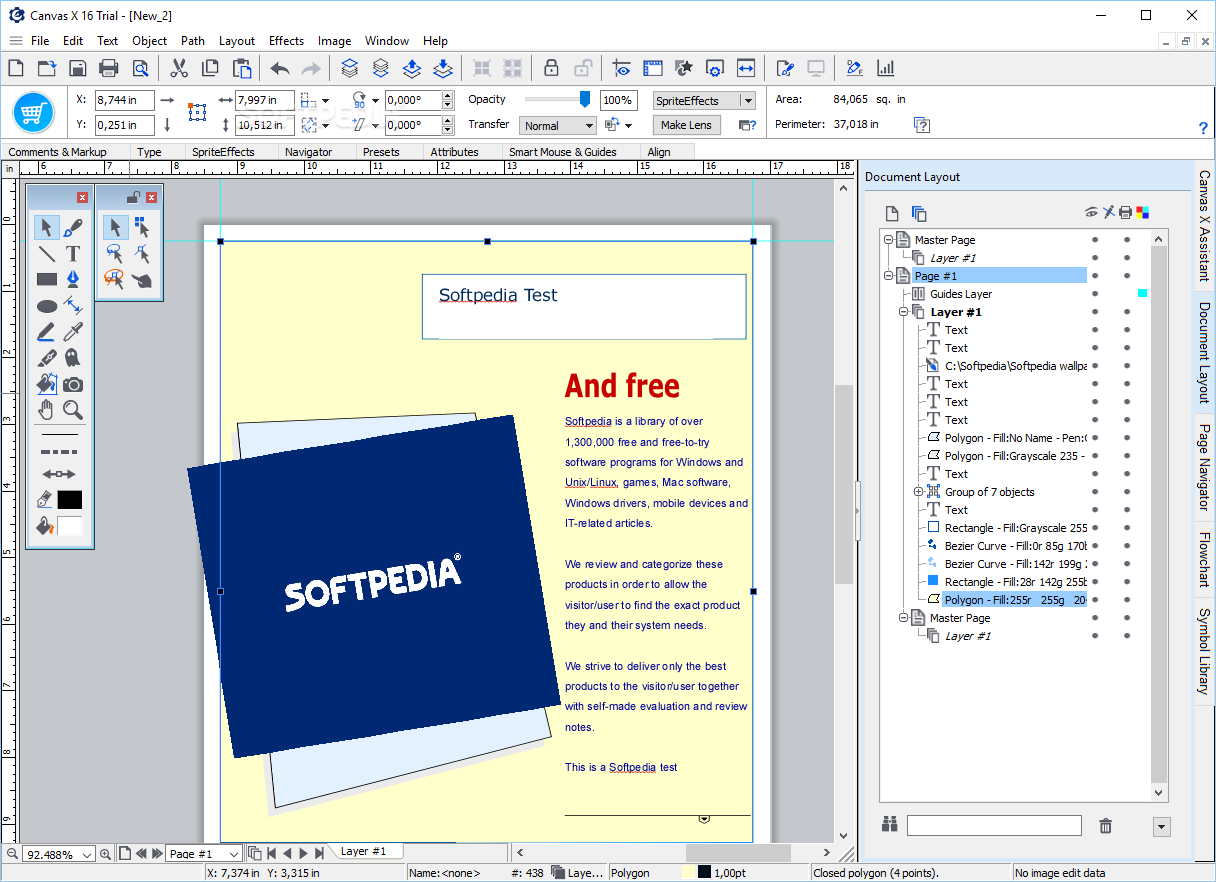Click the binoculars find icon
Viewport: 1216px width, 882px height.
[x=890, y=825]
